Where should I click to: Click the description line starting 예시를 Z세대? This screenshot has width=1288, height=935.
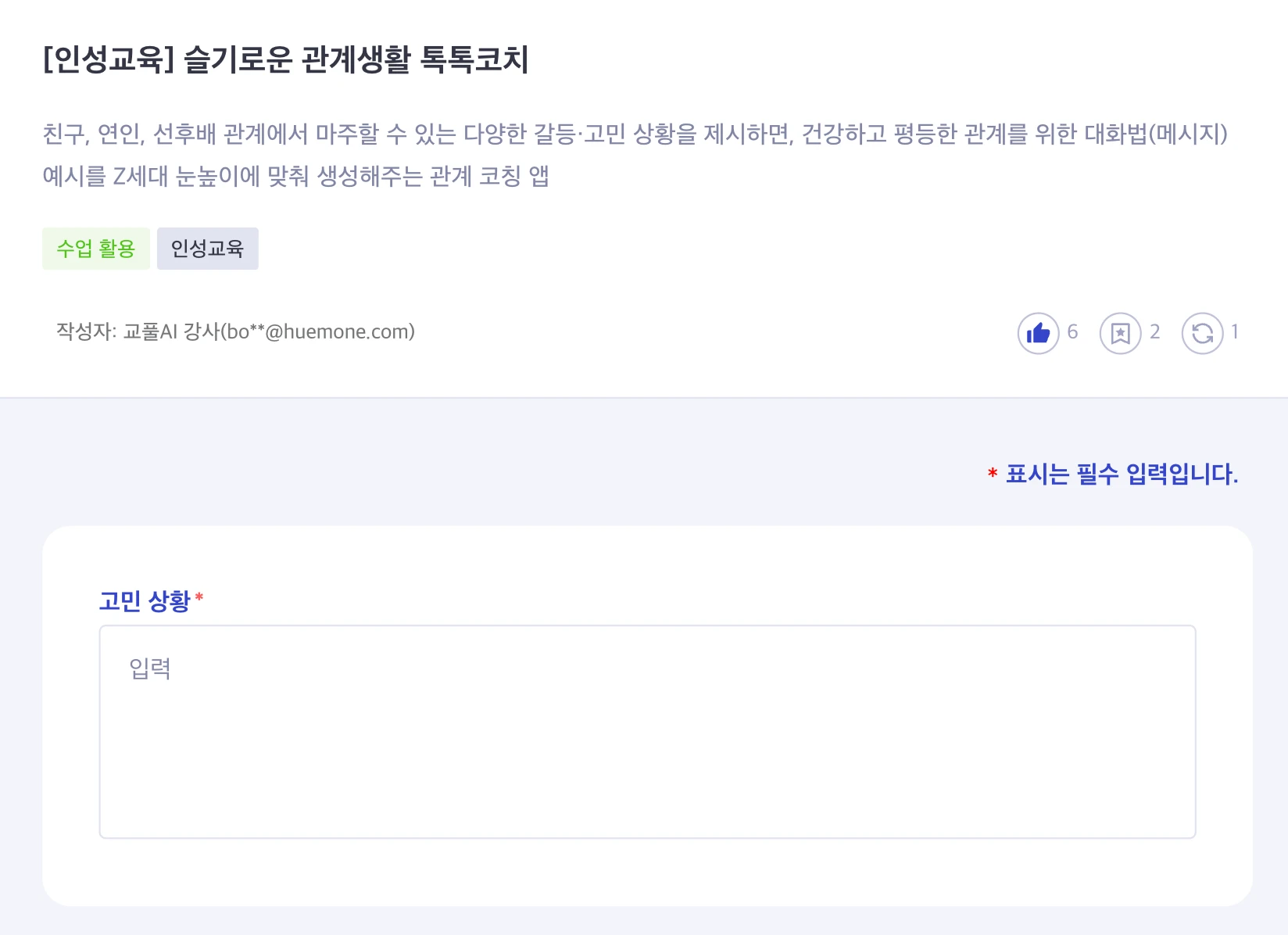tap(295, 176)
